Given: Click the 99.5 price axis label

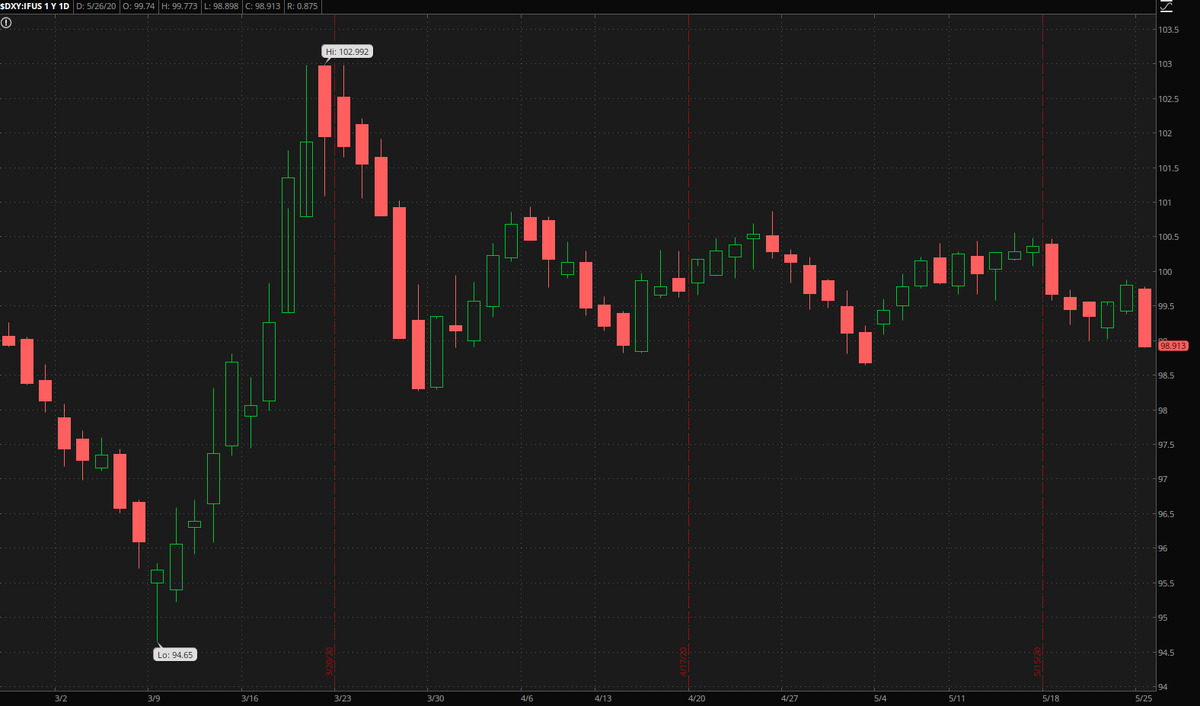Looking at the screenshot, I should (1168, 306).
